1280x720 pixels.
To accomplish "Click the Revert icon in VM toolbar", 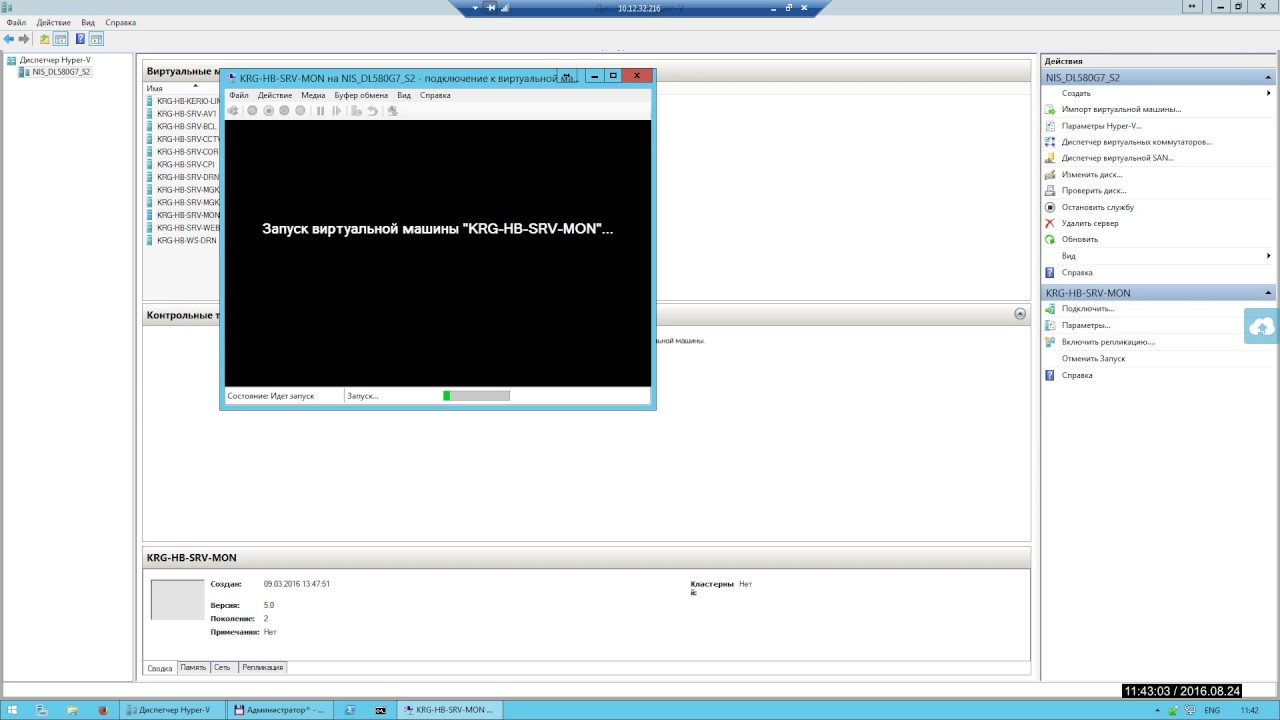I will (x=372, y=111).
